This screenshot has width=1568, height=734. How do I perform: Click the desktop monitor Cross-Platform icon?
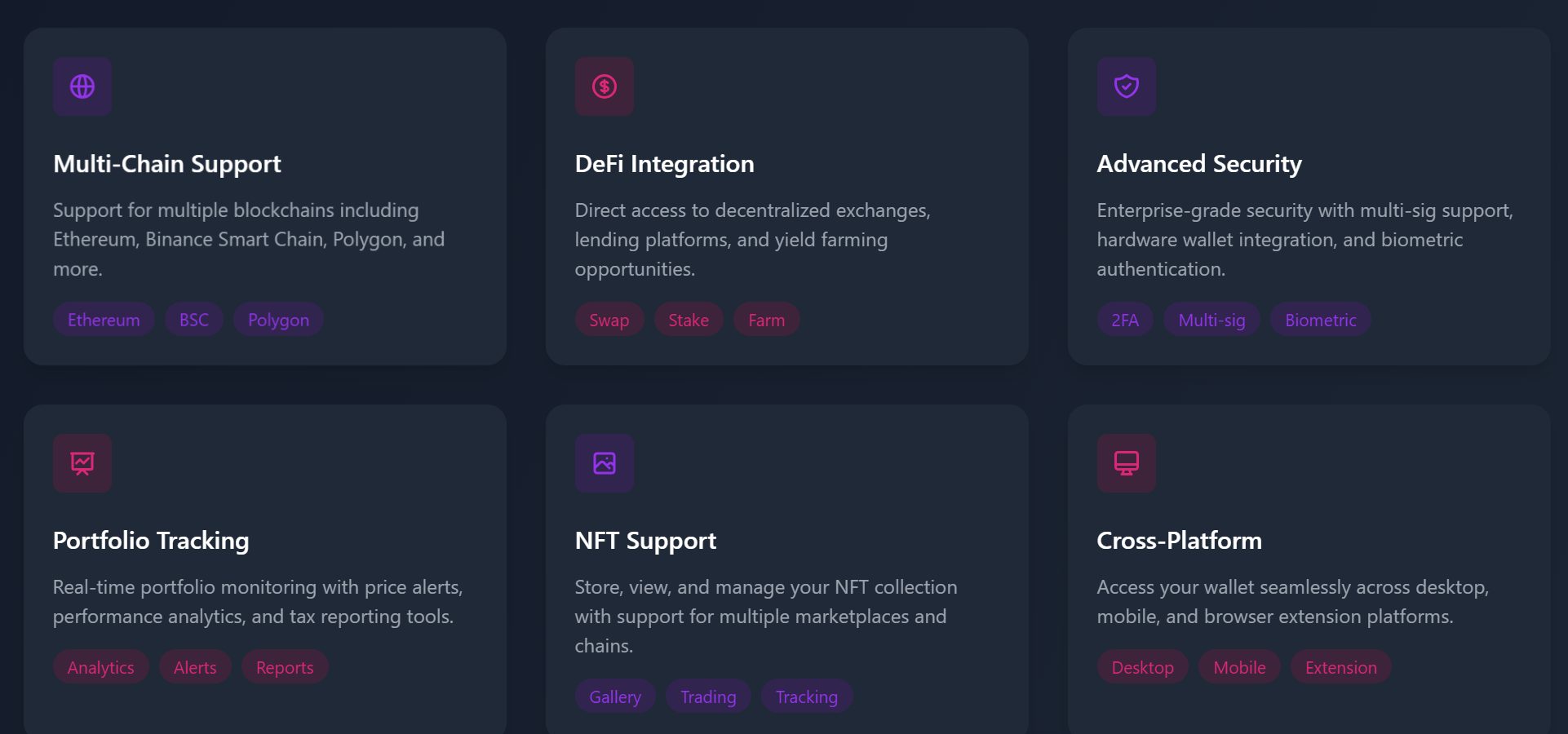1127,463
